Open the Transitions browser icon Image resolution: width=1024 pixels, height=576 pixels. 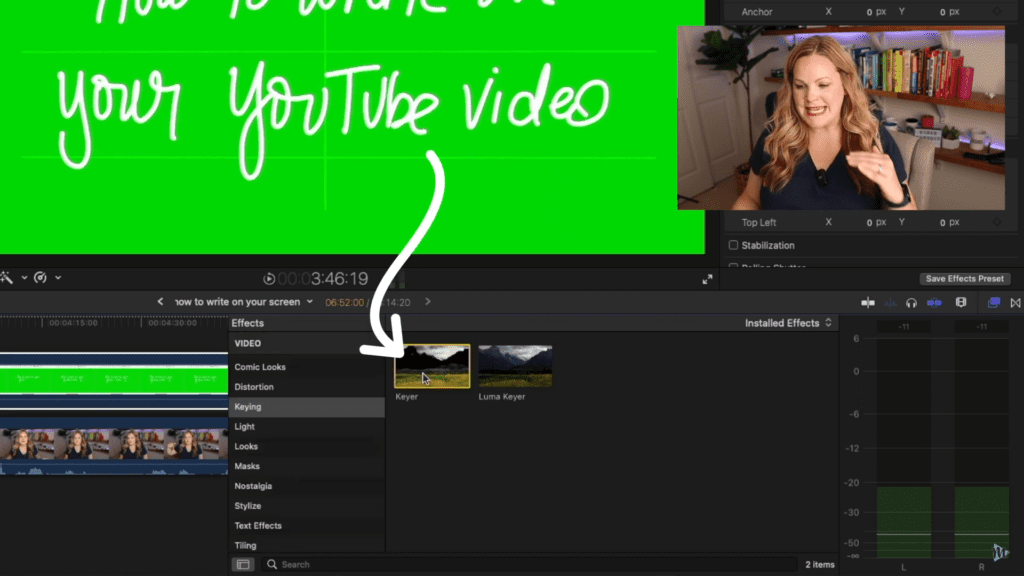tap(1015, 302)
